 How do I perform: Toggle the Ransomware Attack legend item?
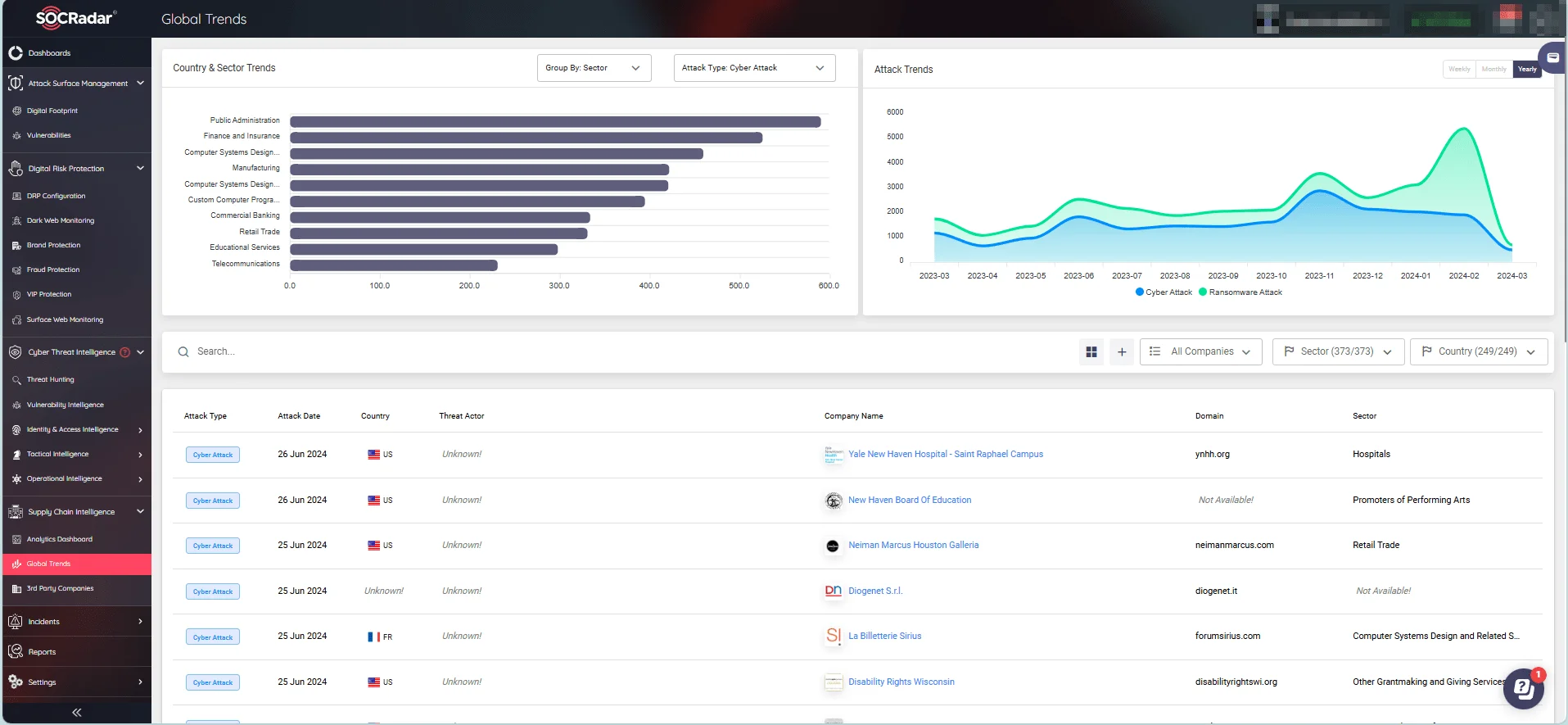tap(1240, 292)
